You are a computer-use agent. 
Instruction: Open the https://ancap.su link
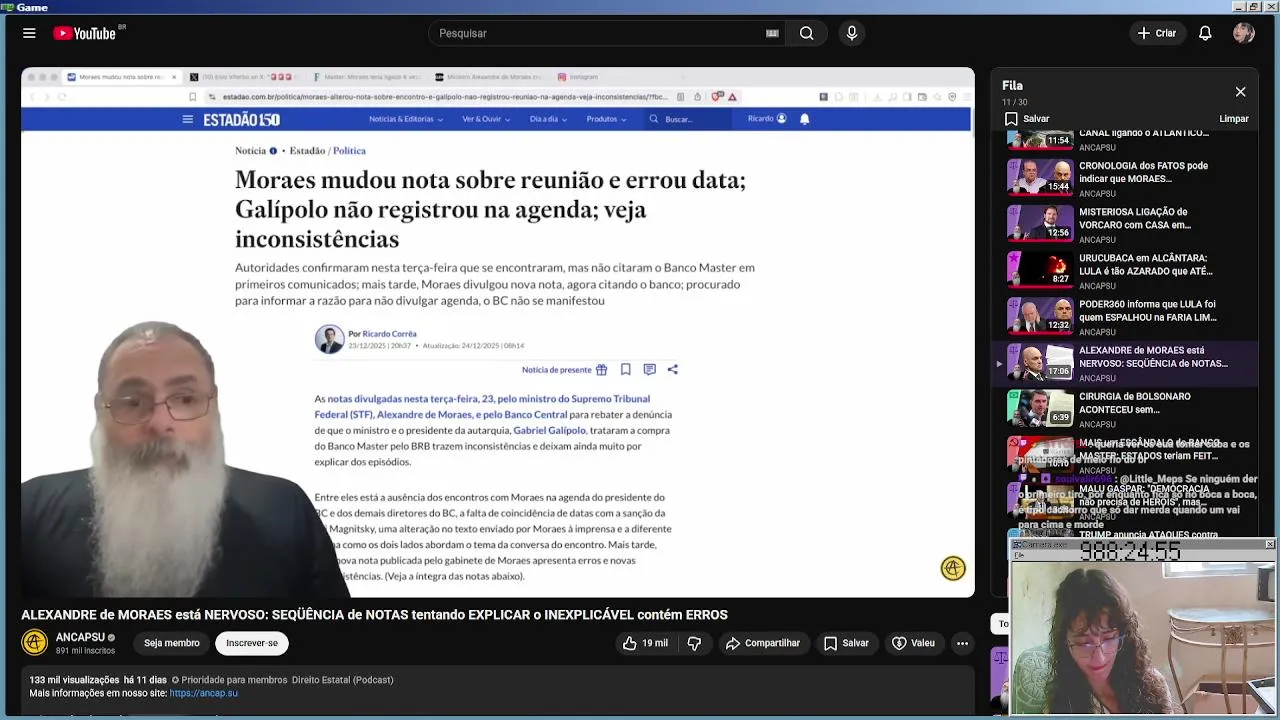coord(204,693)
